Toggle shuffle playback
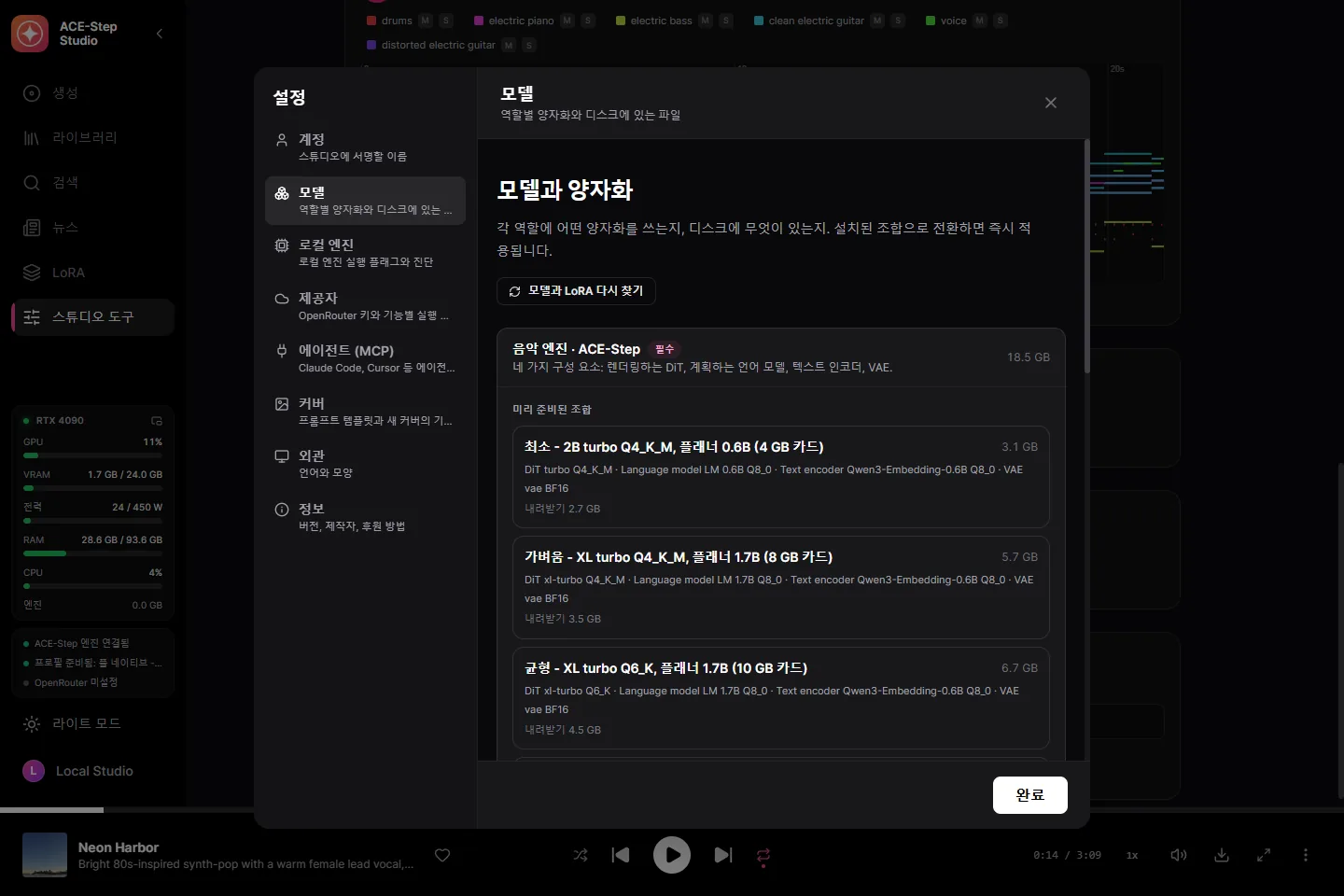Screen dimensions: 1344x896 pyautogui.click(x=581, y=855)
